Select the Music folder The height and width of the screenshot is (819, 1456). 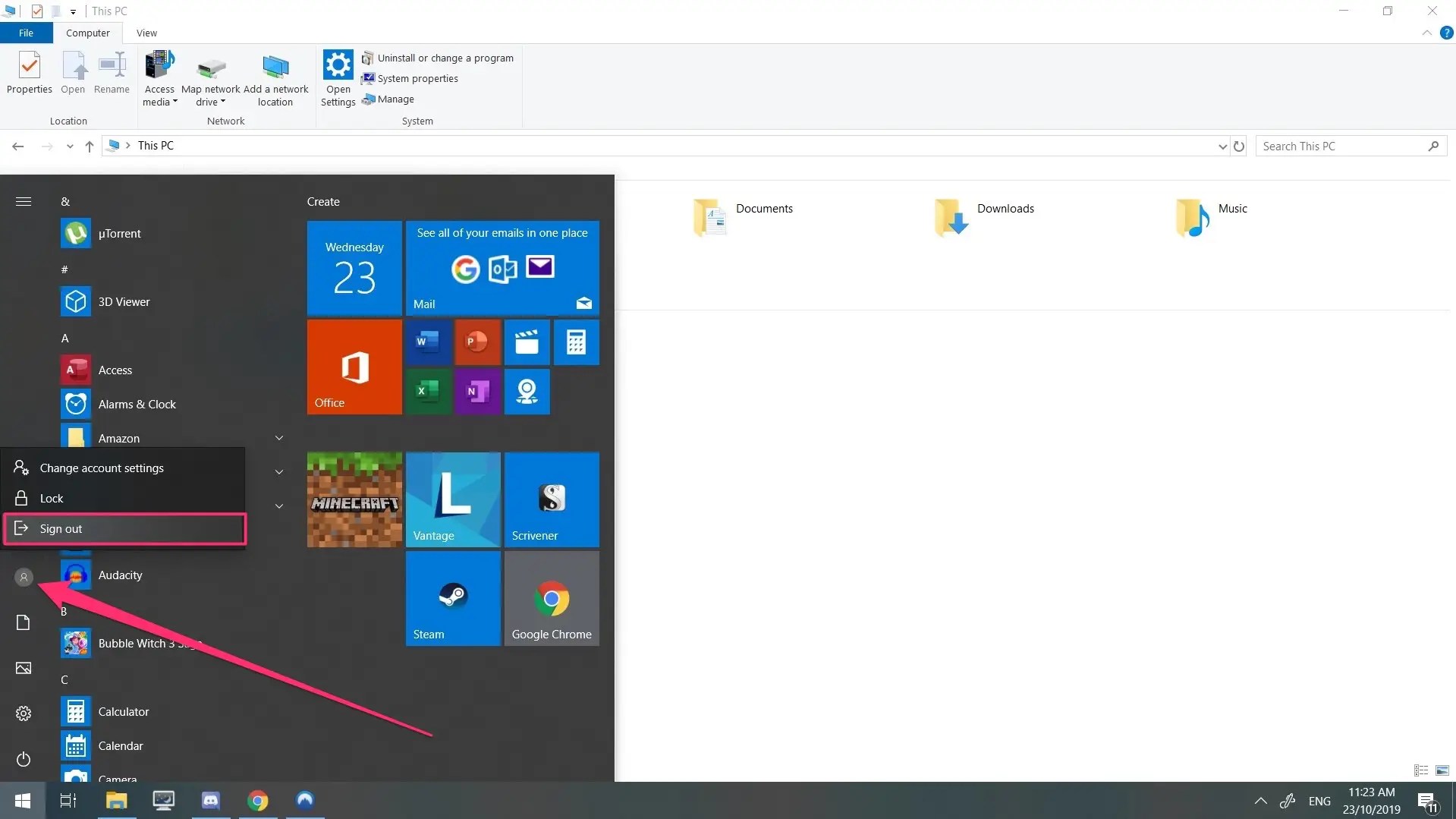click(1211, 217)
